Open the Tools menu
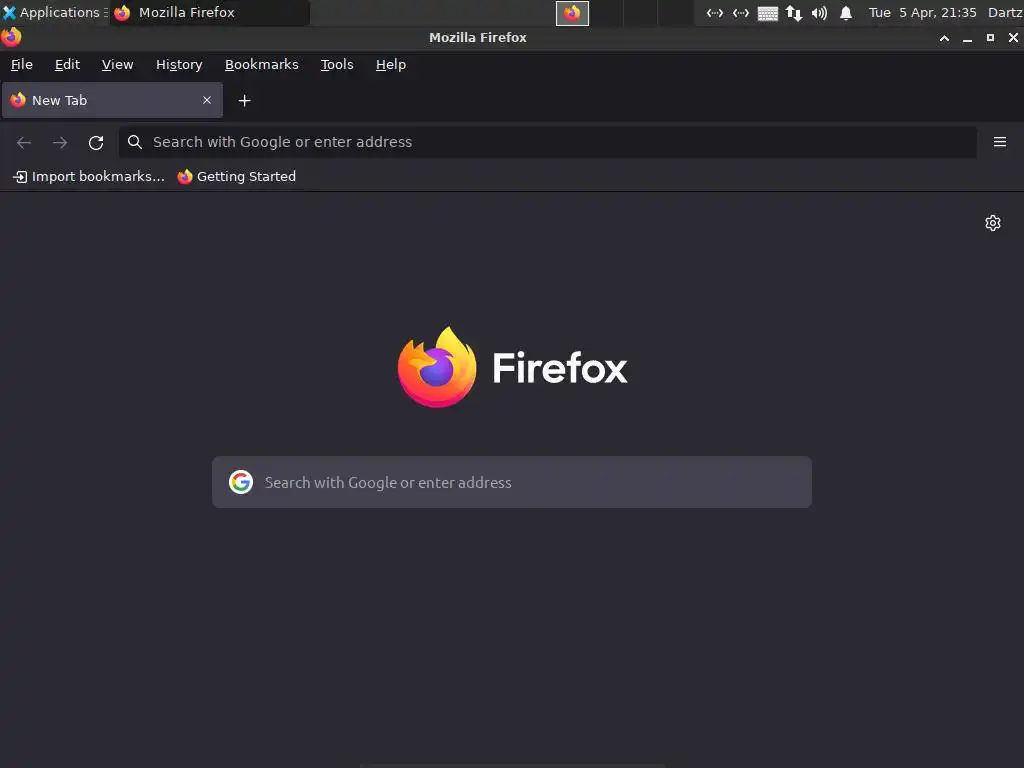The width and height of the screenshot is (1024, 768). point(337,65)
